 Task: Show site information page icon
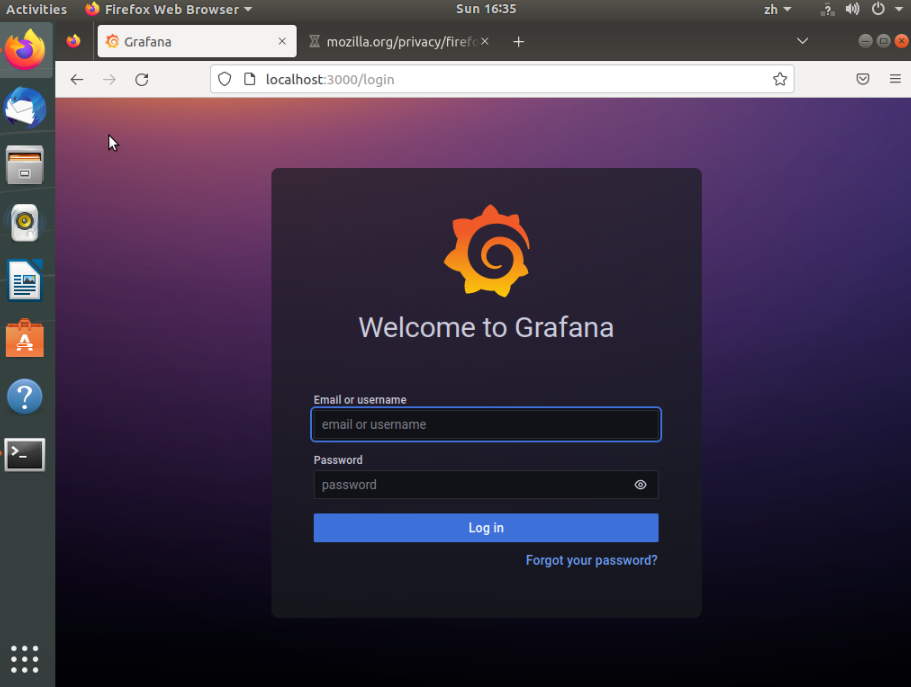[x=249, y=79]
